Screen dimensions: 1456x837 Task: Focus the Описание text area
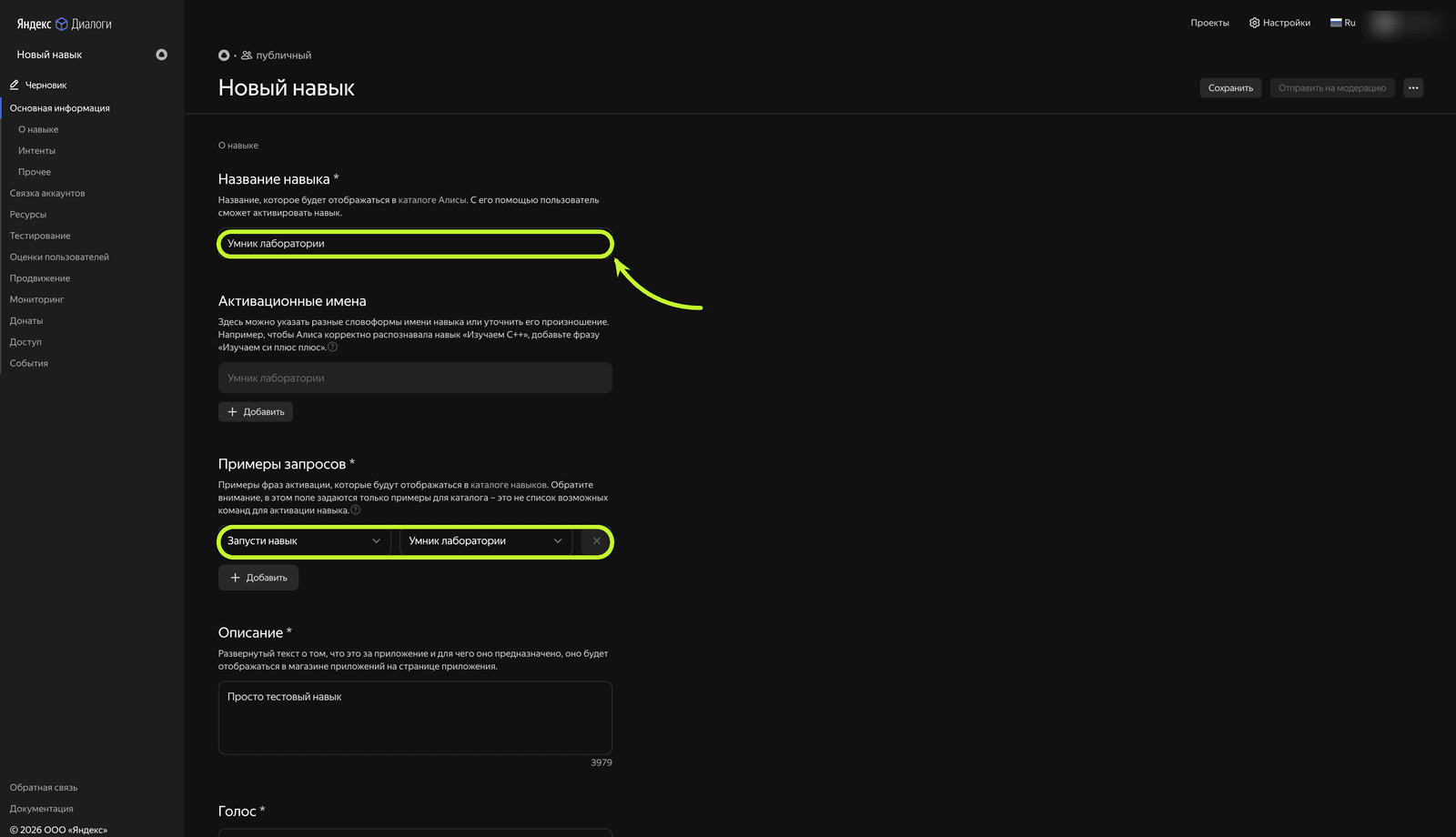[415, 718]
